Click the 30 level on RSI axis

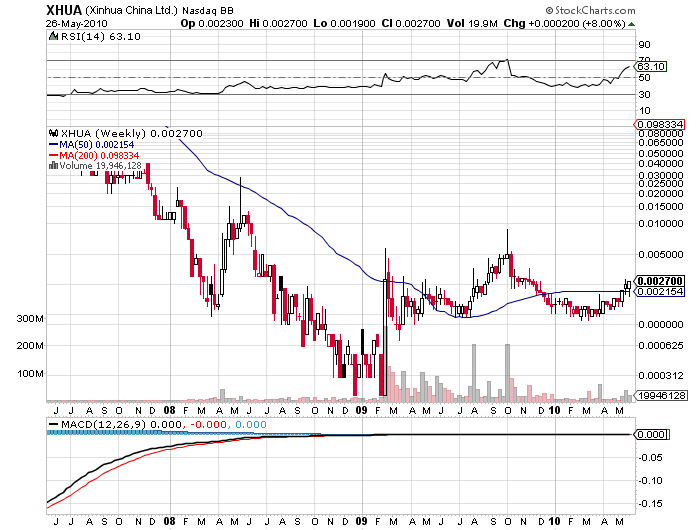[x=645, y=95]
